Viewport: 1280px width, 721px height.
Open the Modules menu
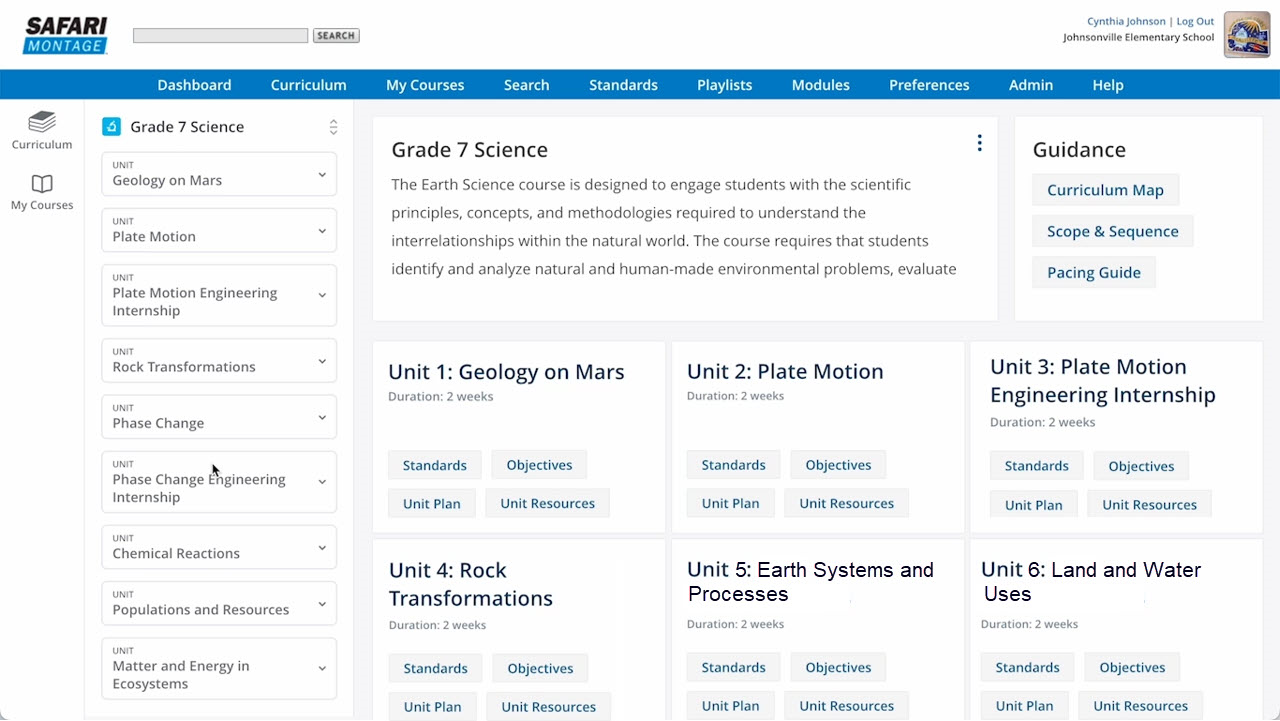pos(820,85)
